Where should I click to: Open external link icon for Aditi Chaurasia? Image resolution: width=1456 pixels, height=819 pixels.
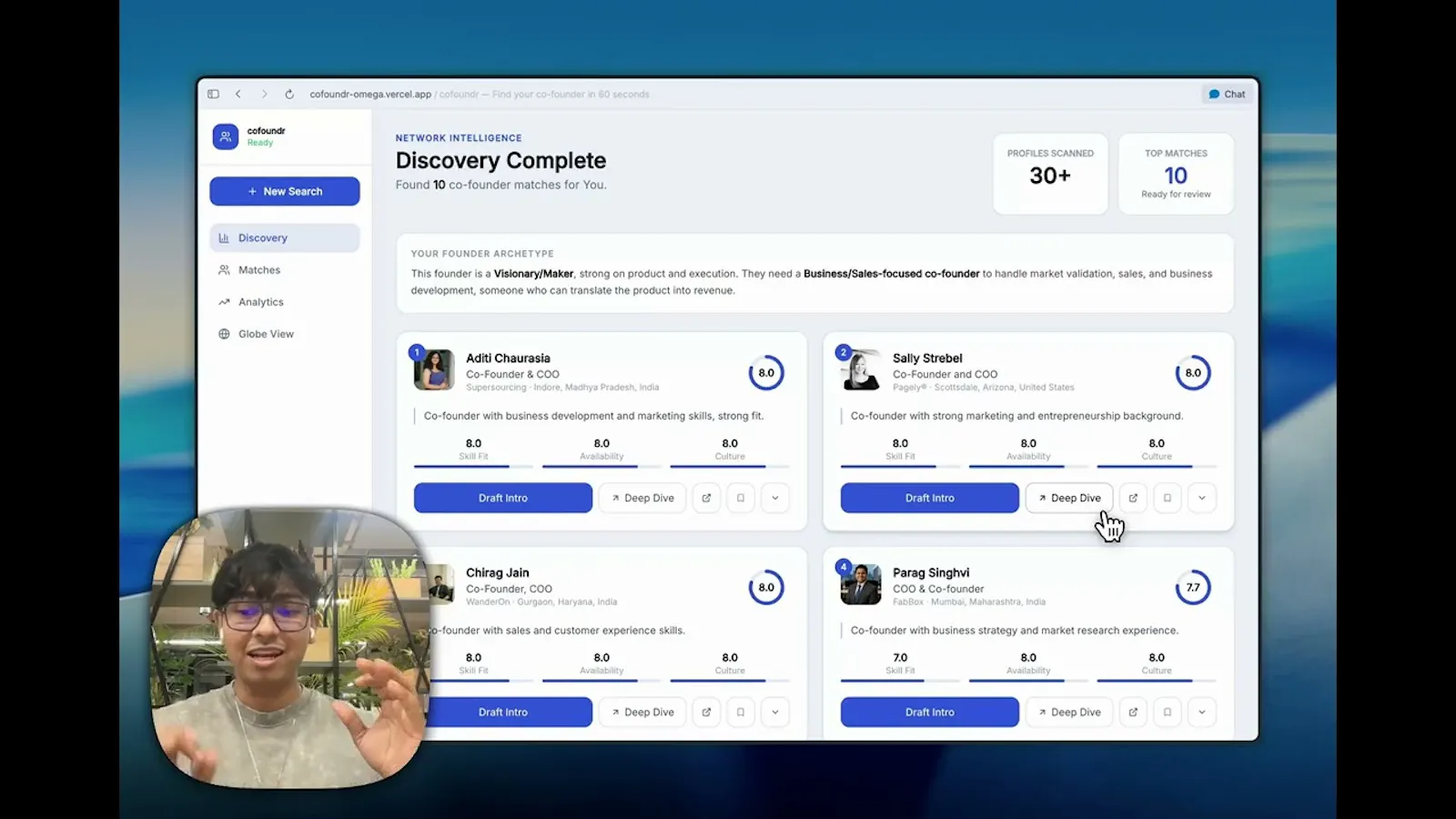pos(706,498)
